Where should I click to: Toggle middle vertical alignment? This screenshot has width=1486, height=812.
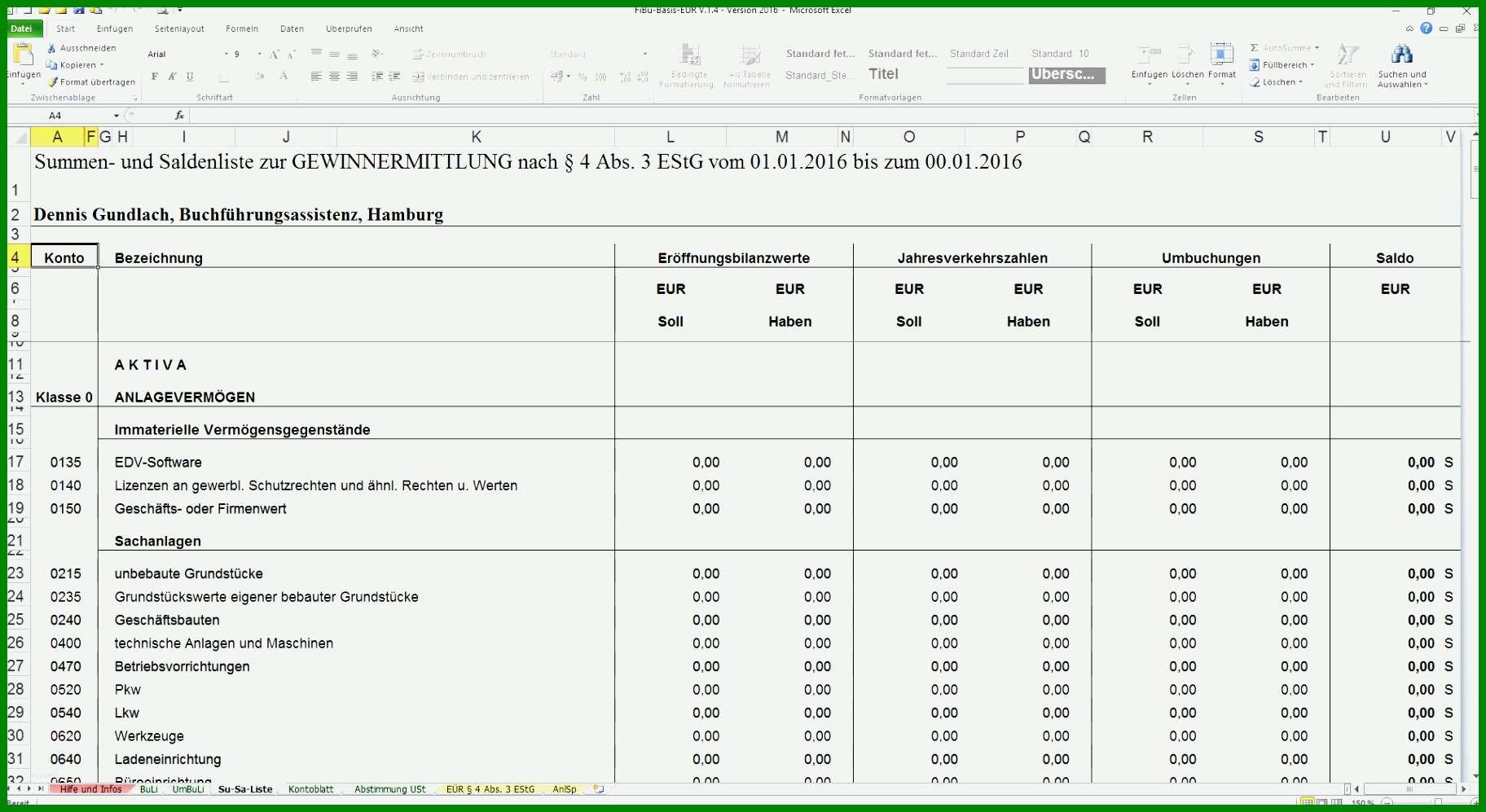pyautogui.click(x=334, y=54)
